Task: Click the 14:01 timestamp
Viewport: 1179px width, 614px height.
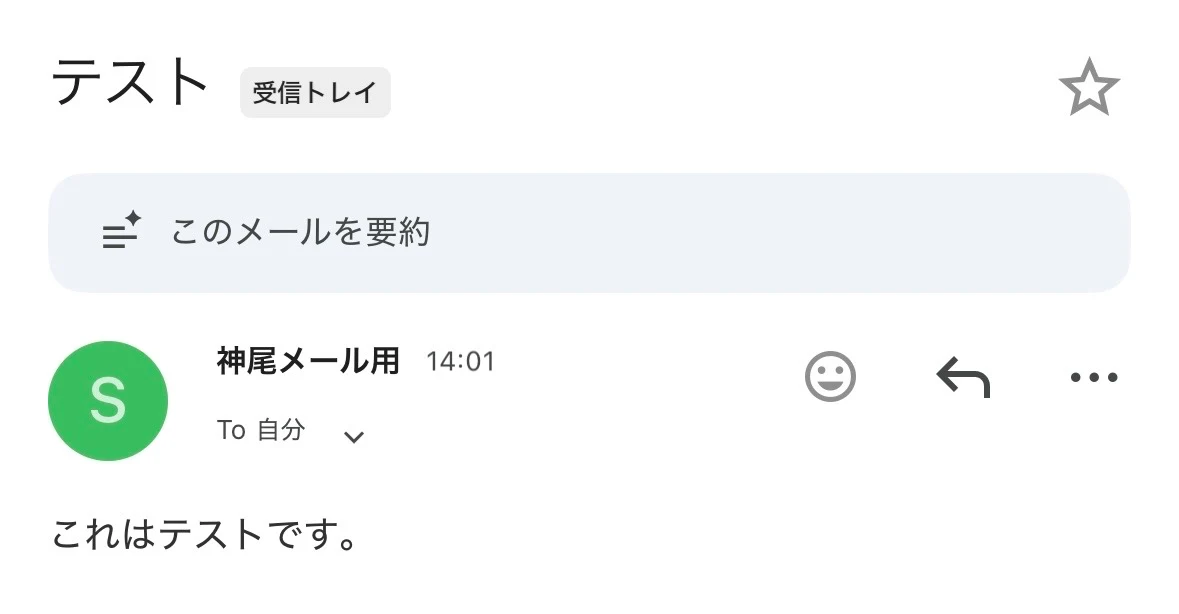Action: (x=460, y=361)
